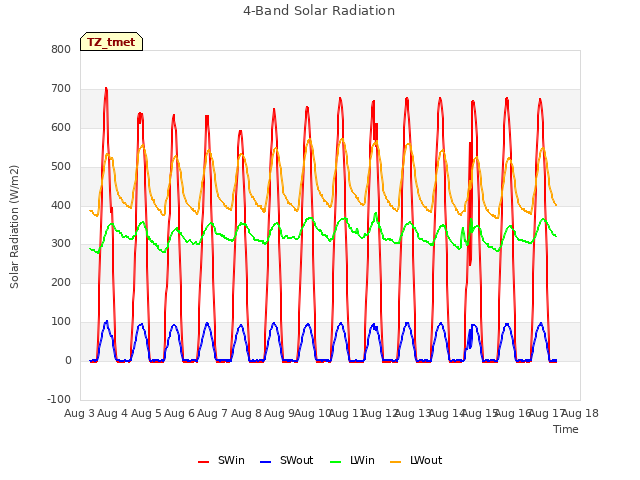Image resolution: width=640 pixels, height=480 pixels.
Task: Click the '800' y-axis tick label
Action: click(61, 49)
